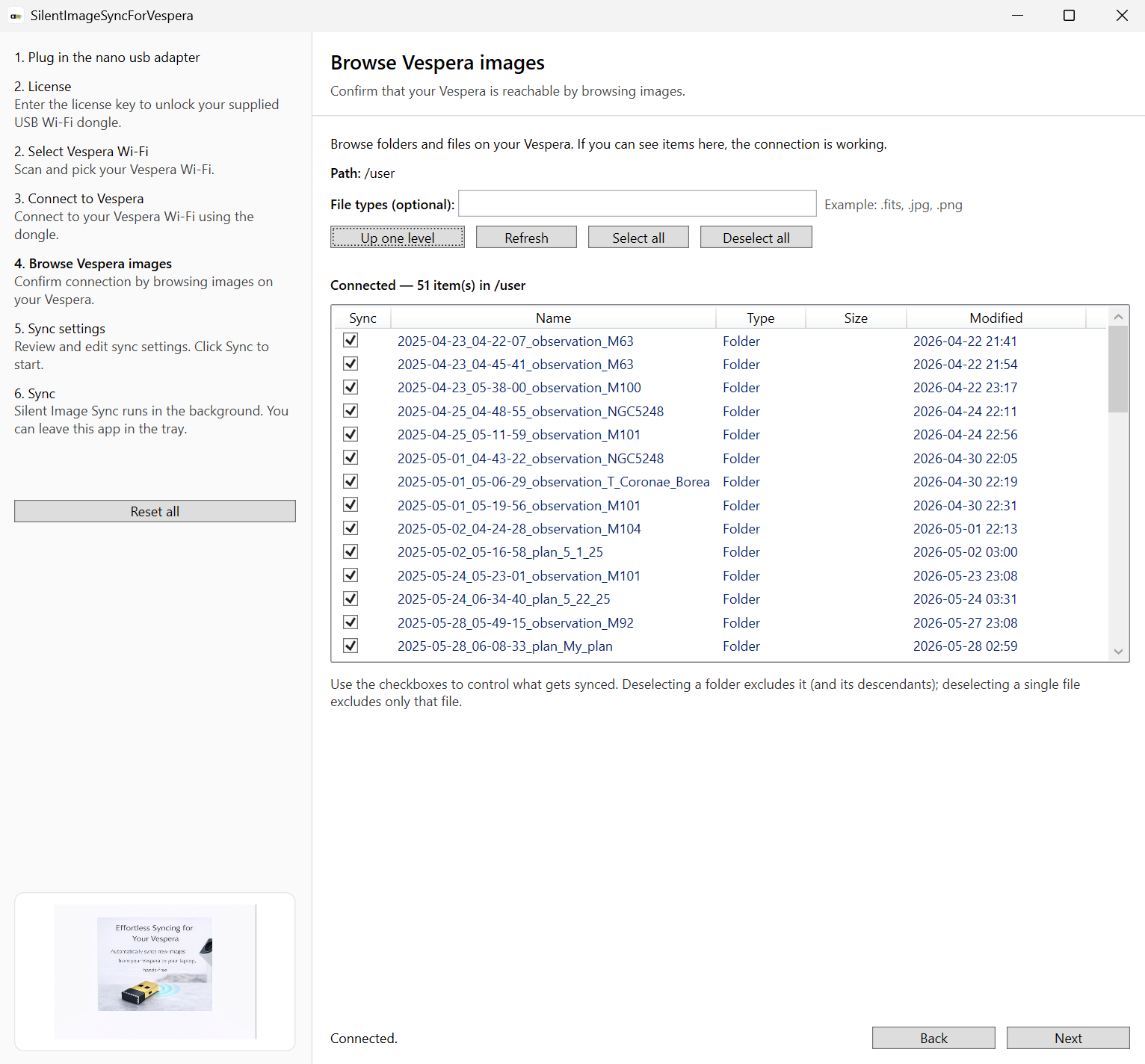1145x1064 pixels.
Task: Select folder name 2025-05-28_05-49-15_observation_M92
Action: (x=515, y=623)
